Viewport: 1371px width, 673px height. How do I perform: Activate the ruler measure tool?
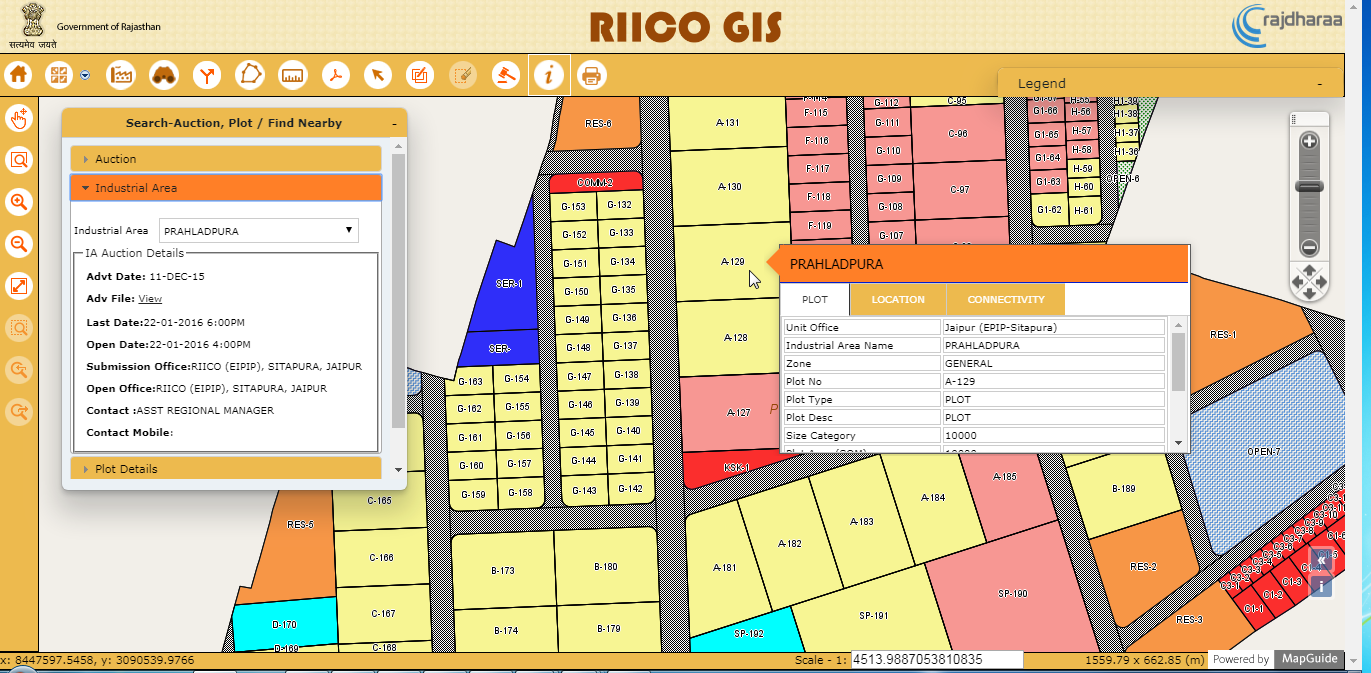[292, 75]
